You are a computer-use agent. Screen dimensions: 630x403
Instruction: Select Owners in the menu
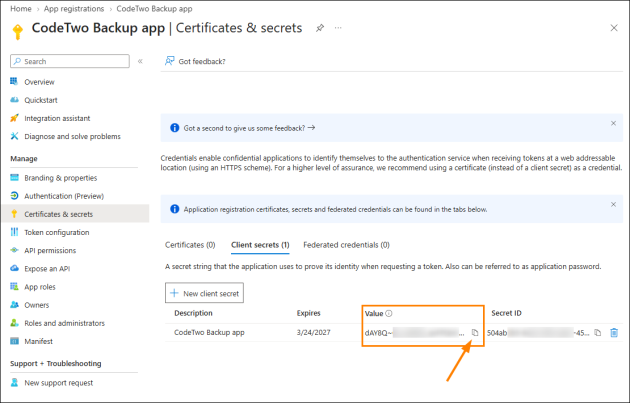(37, 305)
